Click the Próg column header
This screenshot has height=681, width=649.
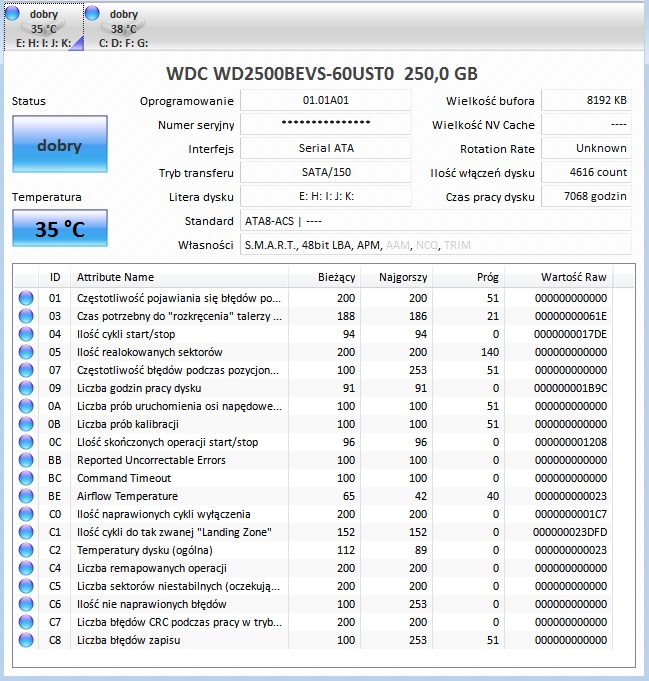[469, 277]
